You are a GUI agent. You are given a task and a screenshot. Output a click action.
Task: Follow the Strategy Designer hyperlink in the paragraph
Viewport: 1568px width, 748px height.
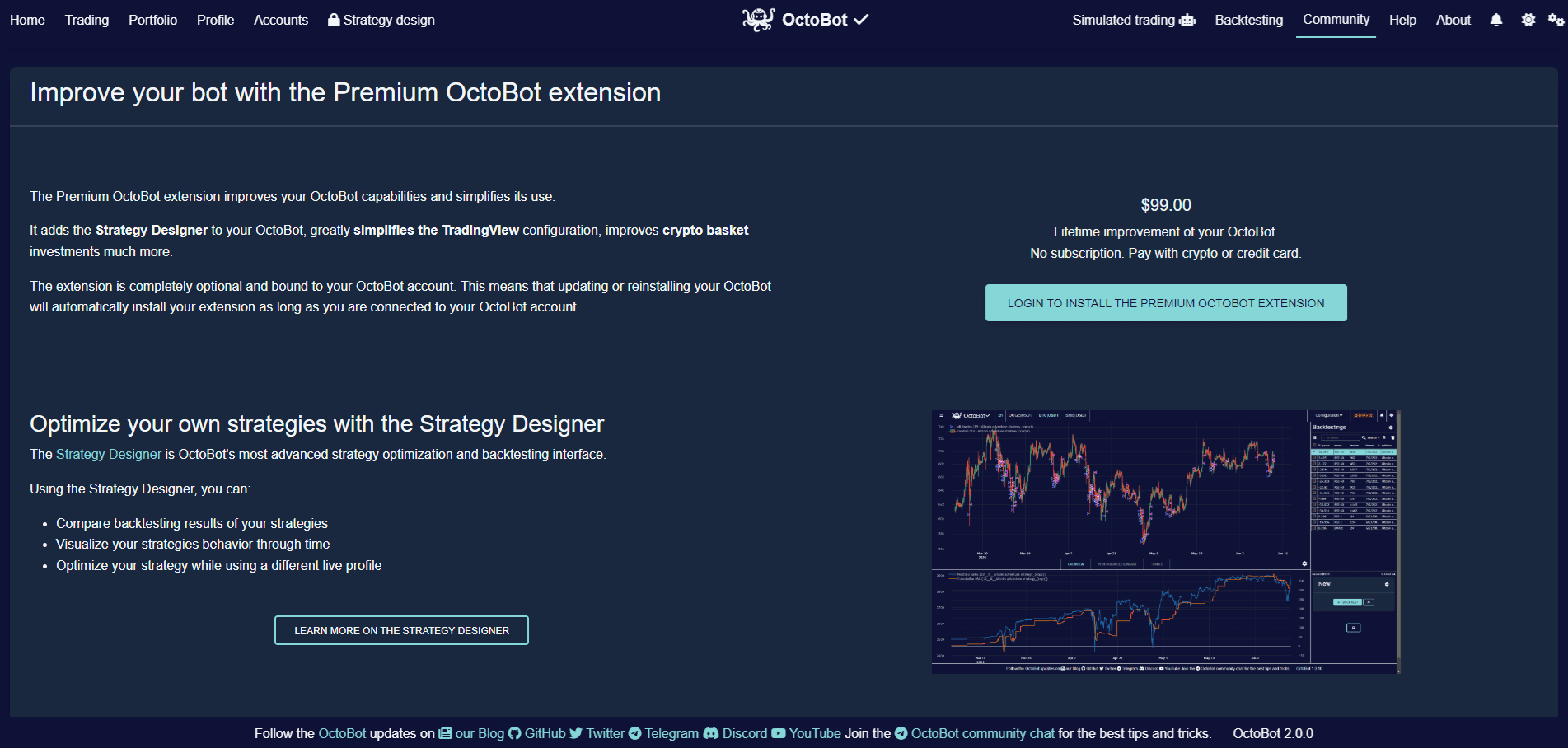(109, 454)
